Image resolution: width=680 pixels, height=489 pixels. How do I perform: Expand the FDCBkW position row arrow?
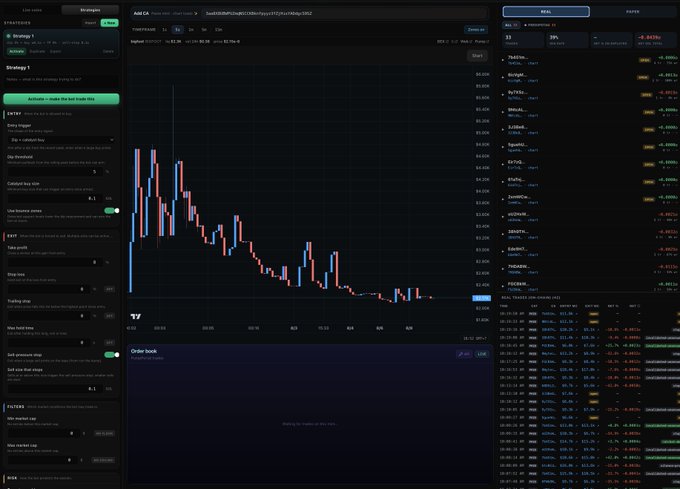click(x=503, y=287)
